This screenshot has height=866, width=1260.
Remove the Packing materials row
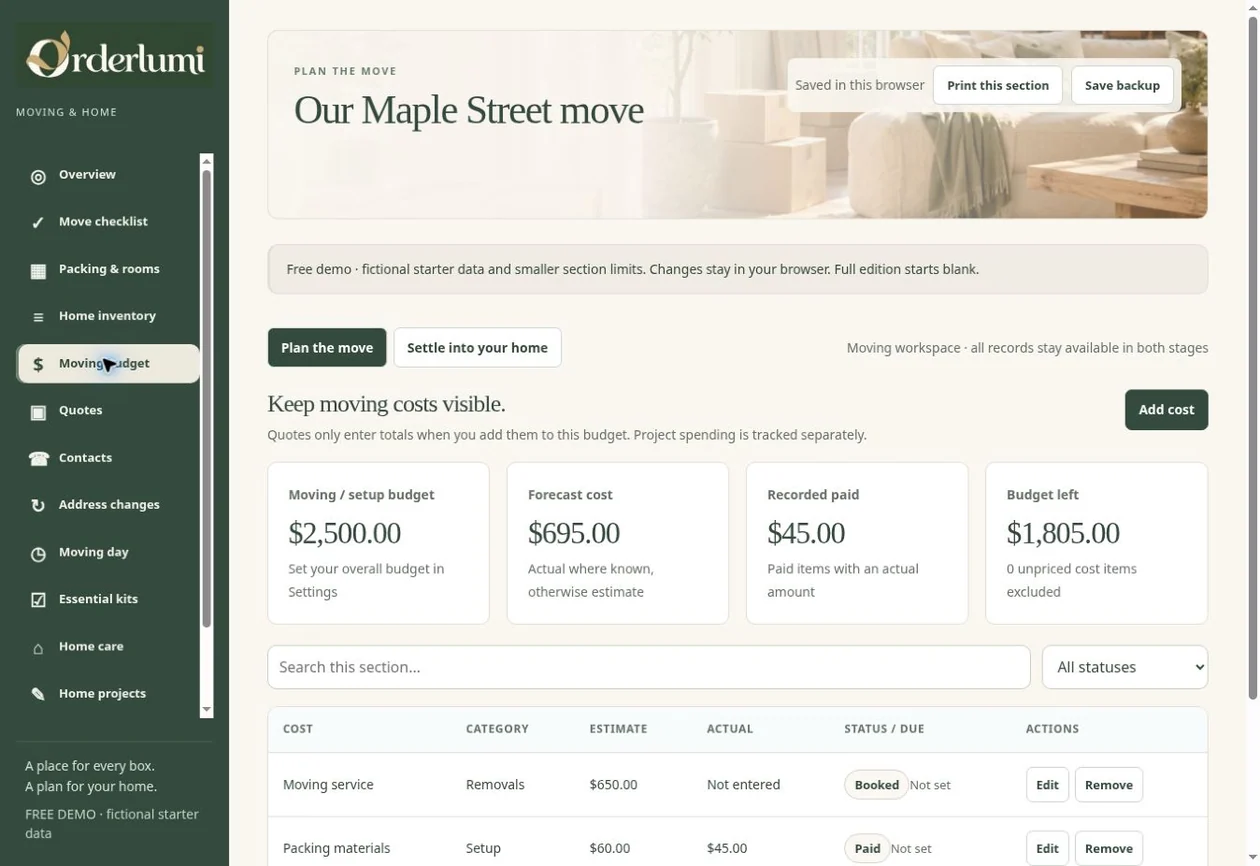[1108, 848]
